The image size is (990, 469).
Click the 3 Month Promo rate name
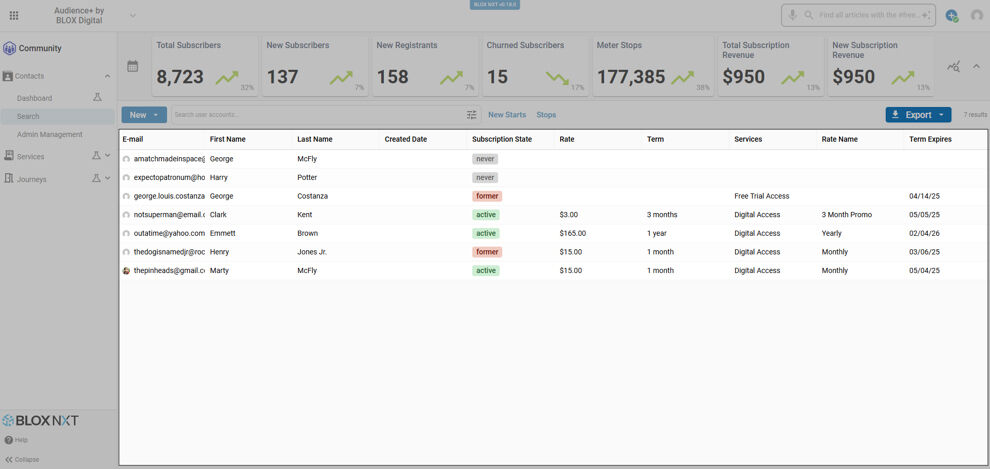[x=847, y=215]
